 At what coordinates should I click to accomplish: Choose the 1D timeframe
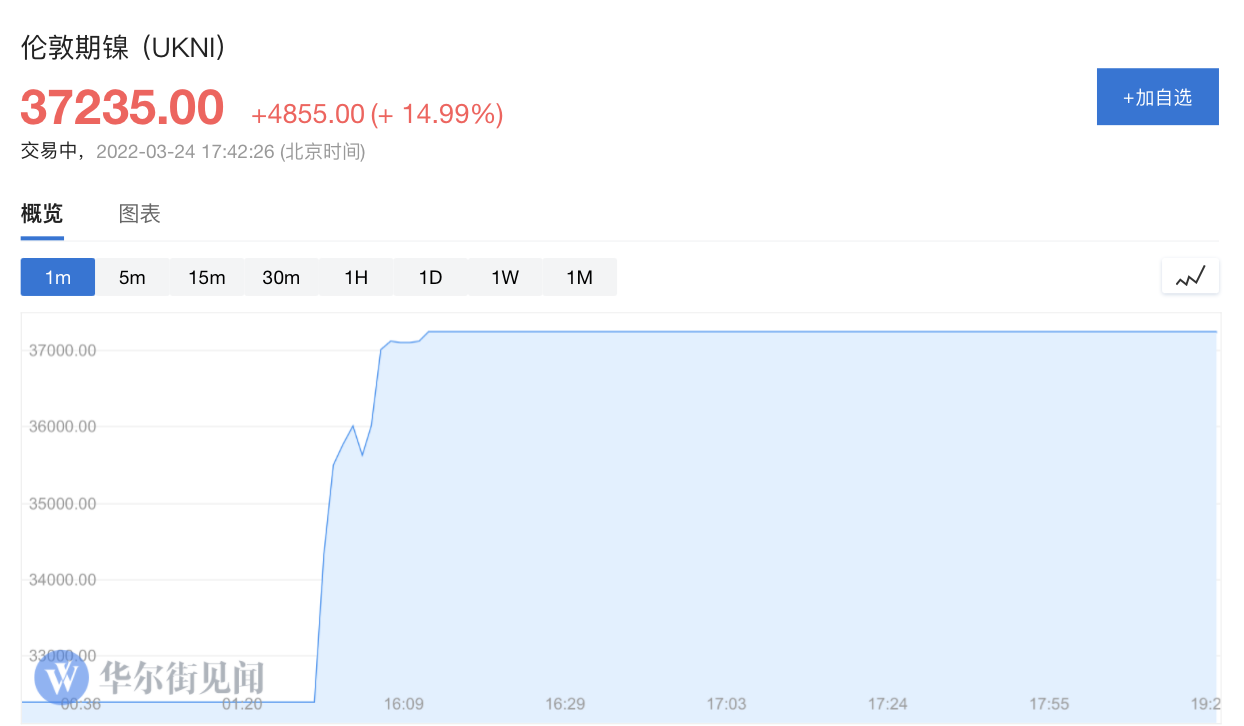(430, 277)
